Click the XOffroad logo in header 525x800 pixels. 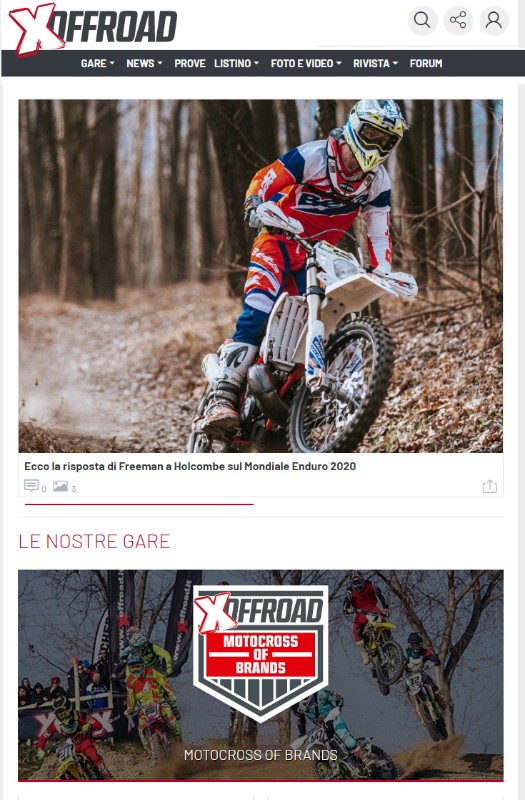pos(93,28)
